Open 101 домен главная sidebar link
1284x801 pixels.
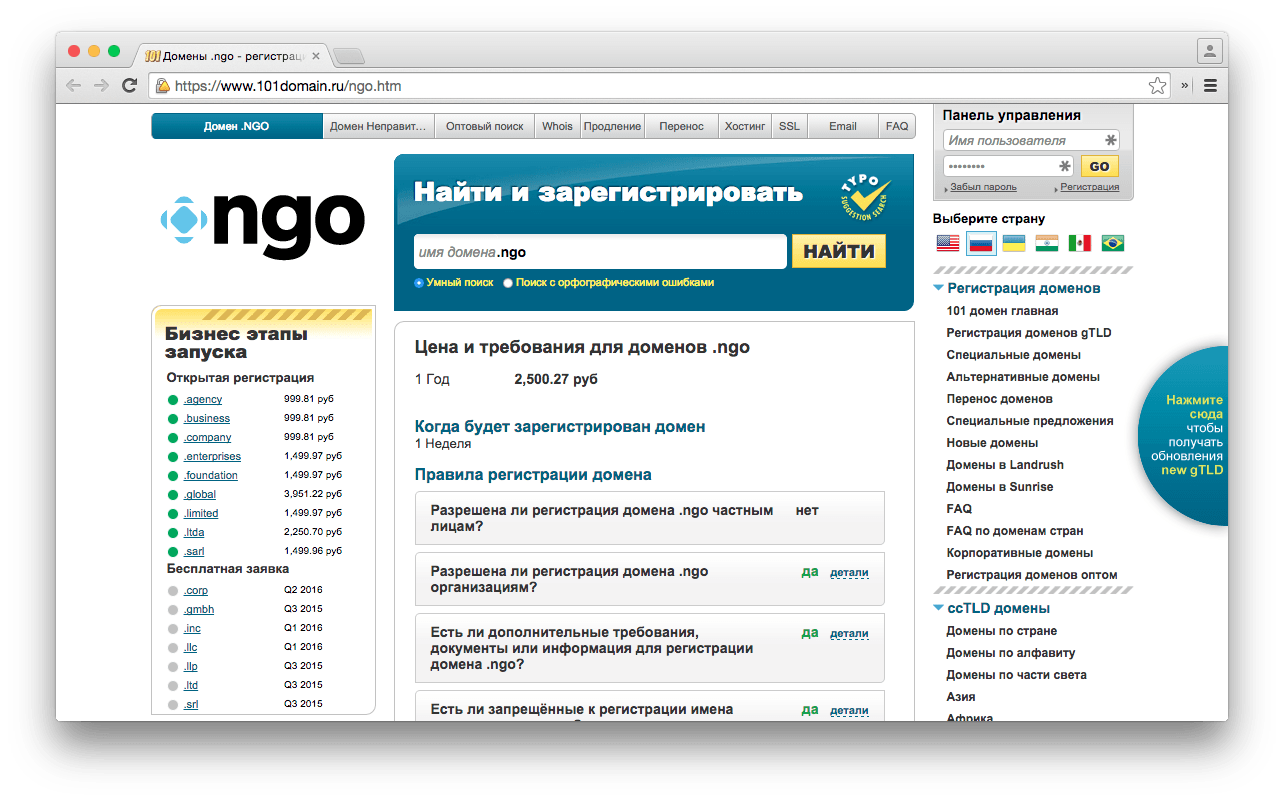tap(1002, 311)
